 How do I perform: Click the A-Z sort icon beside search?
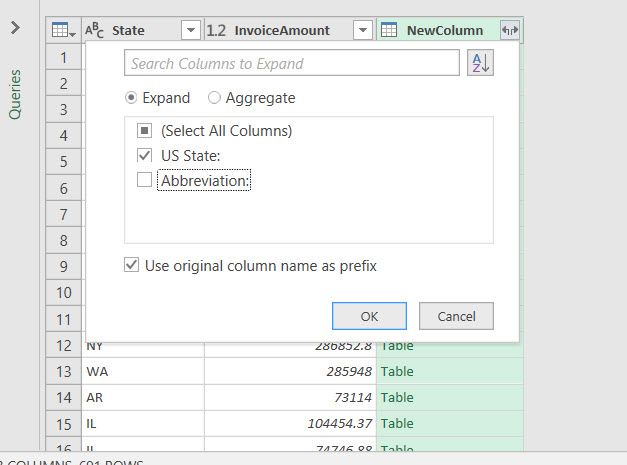480,64
